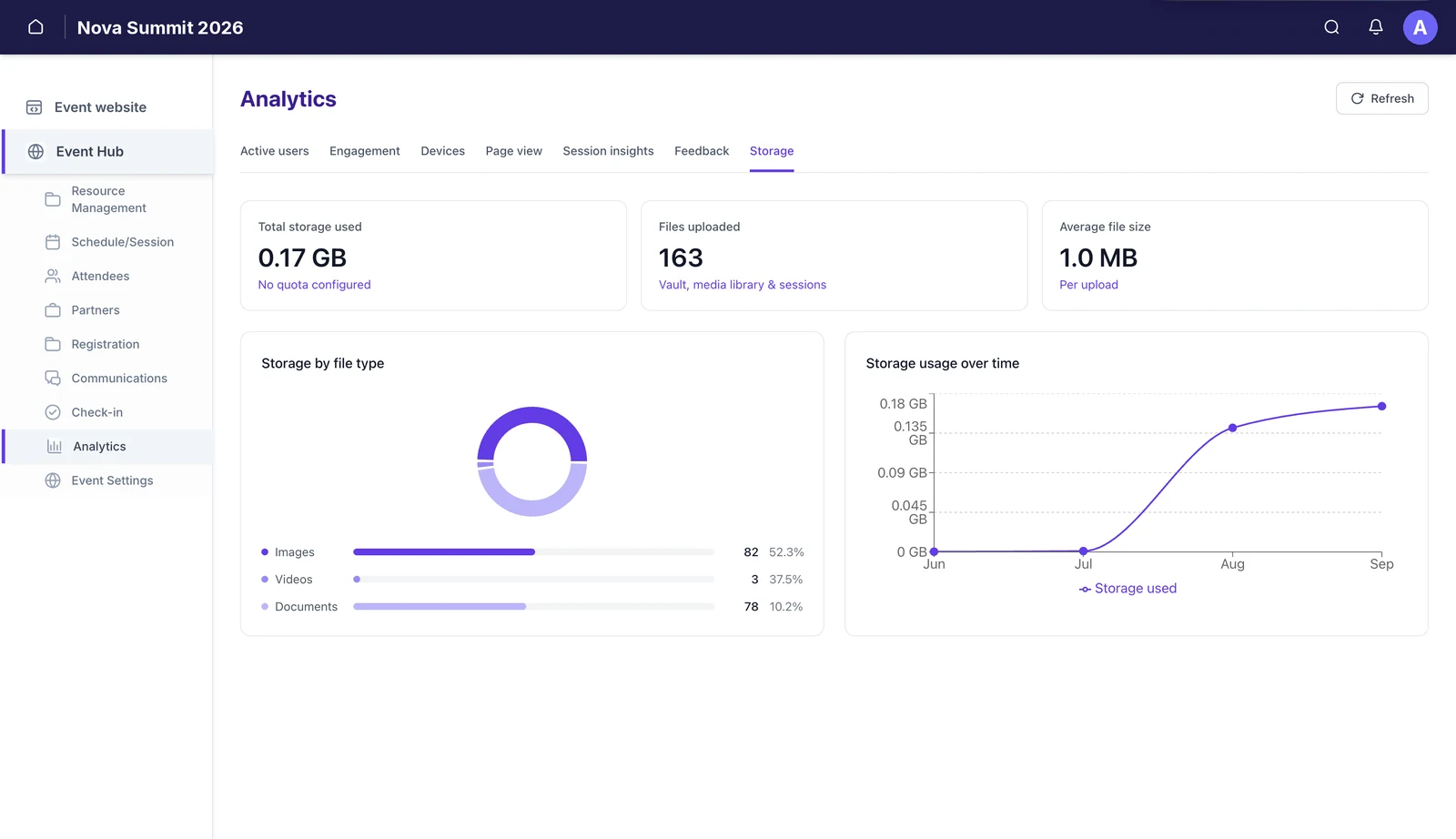Click the Documents legend color dot

[x=265, y=607]
